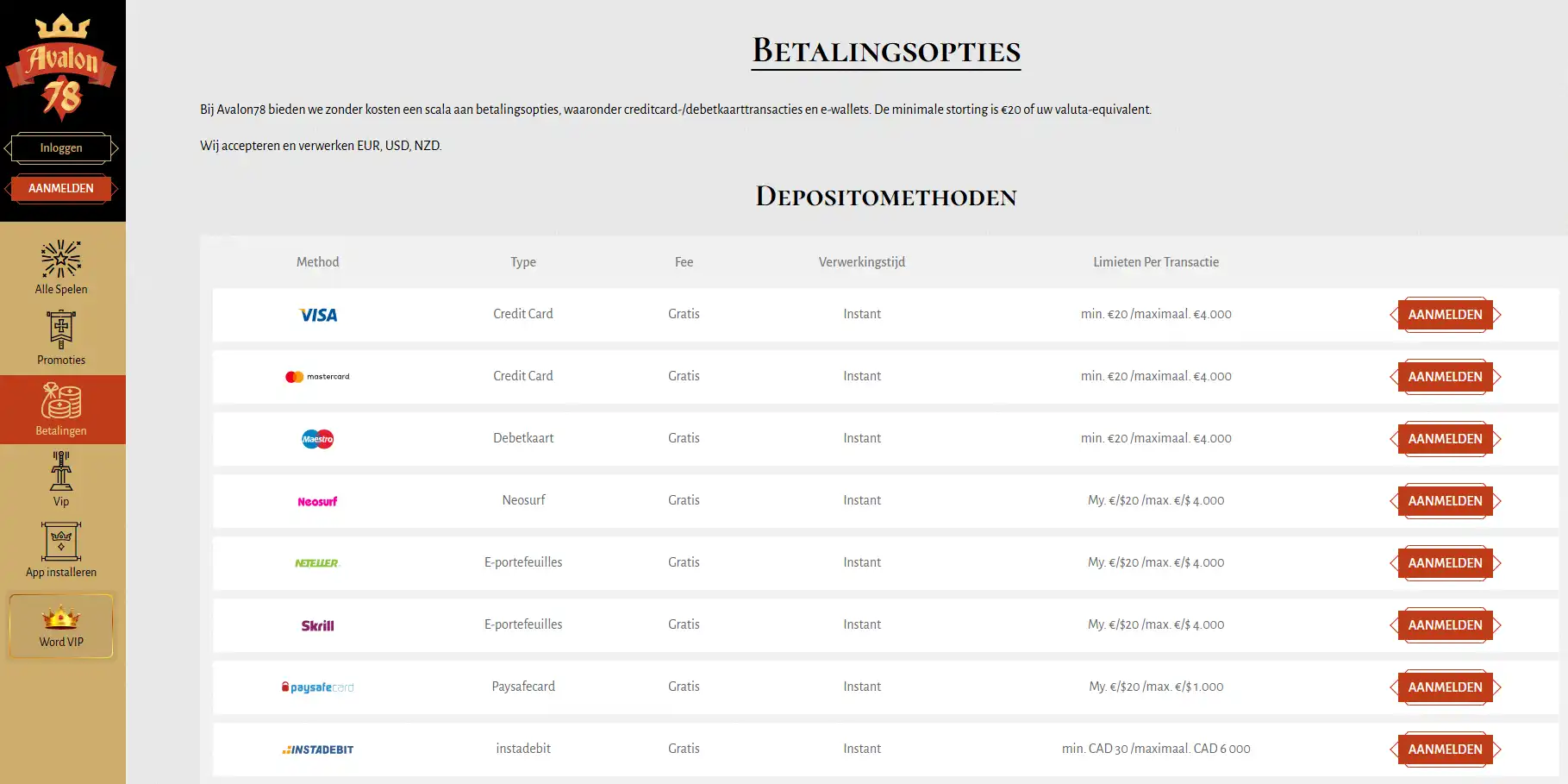Click the Verwerkingstijd column header

pyautogui.click(x=862, y=262)
